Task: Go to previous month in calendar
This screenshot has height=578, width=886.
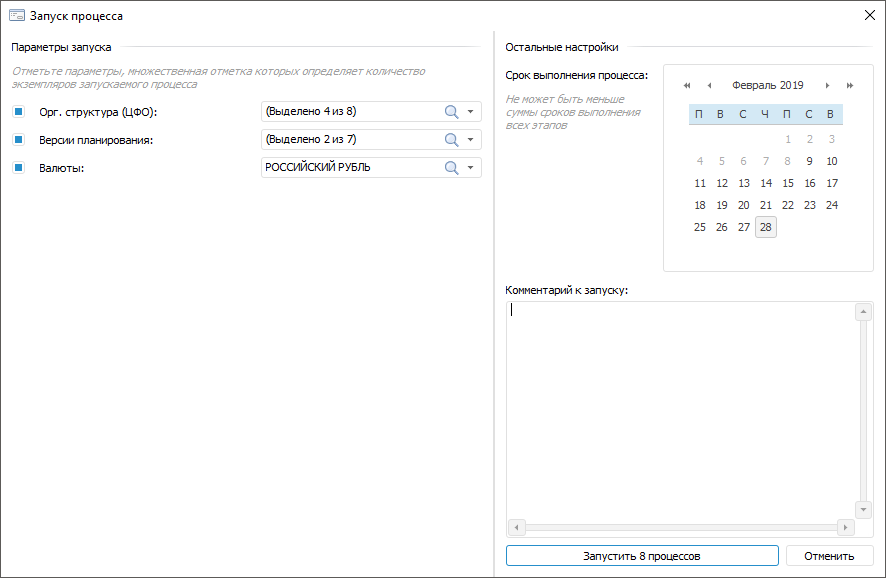Action: click(709, 85)
